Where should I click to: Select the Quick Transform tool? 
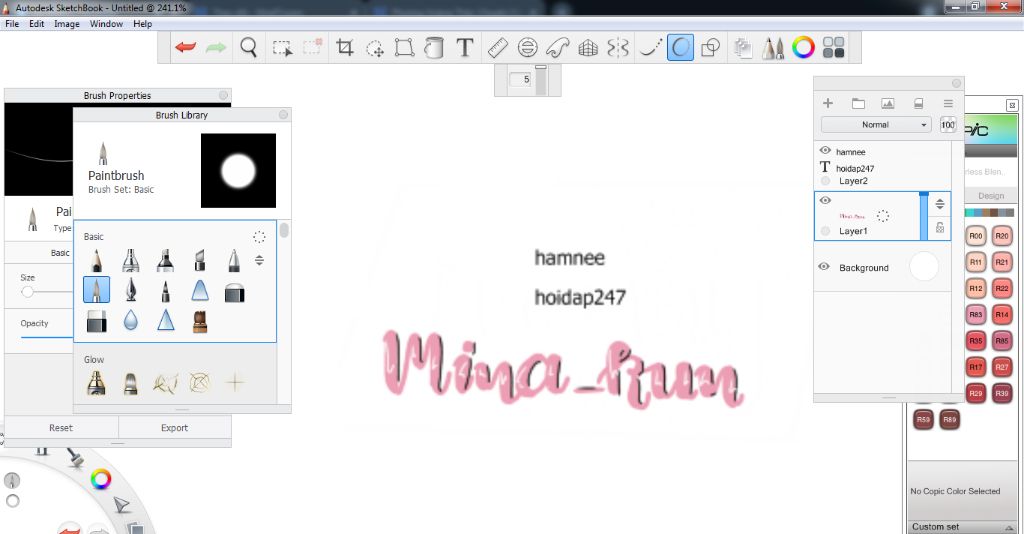coord(375,48)
